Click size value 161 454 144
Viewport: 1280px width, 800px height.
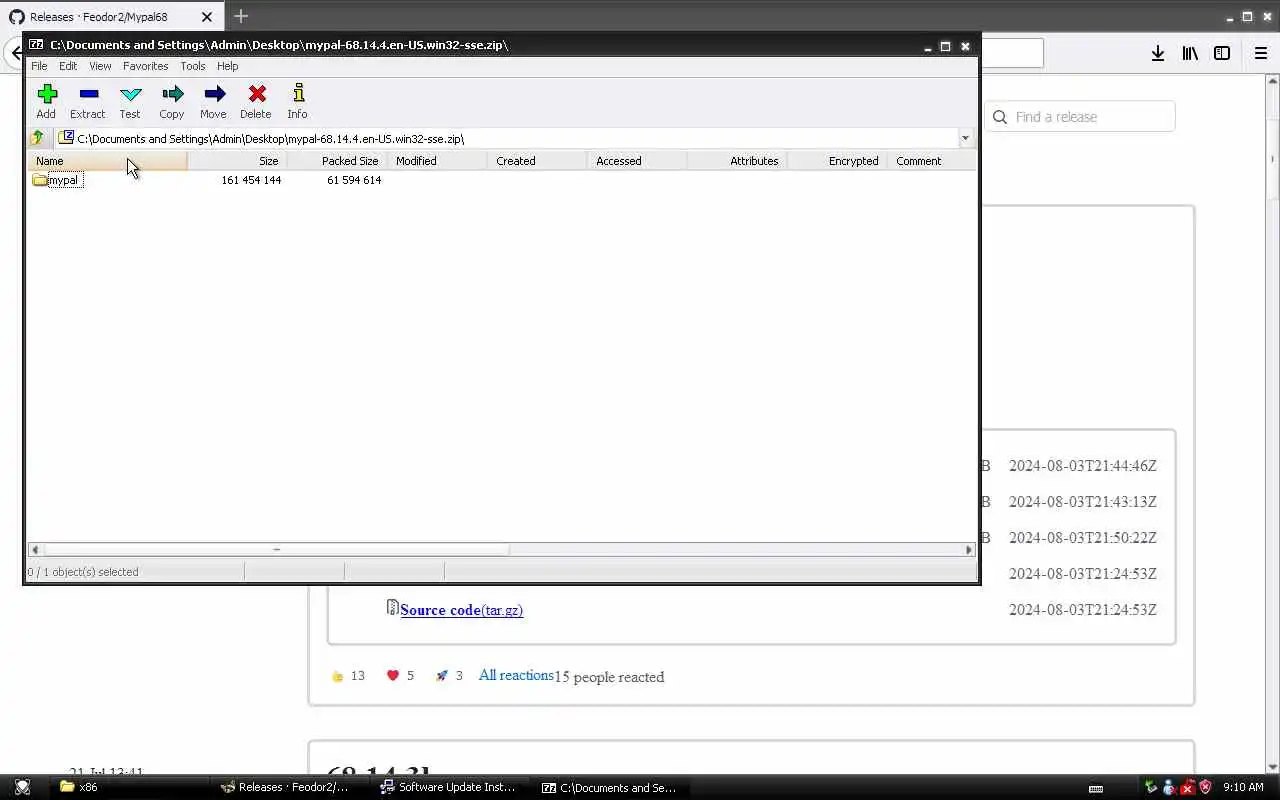tap(251, 180)
